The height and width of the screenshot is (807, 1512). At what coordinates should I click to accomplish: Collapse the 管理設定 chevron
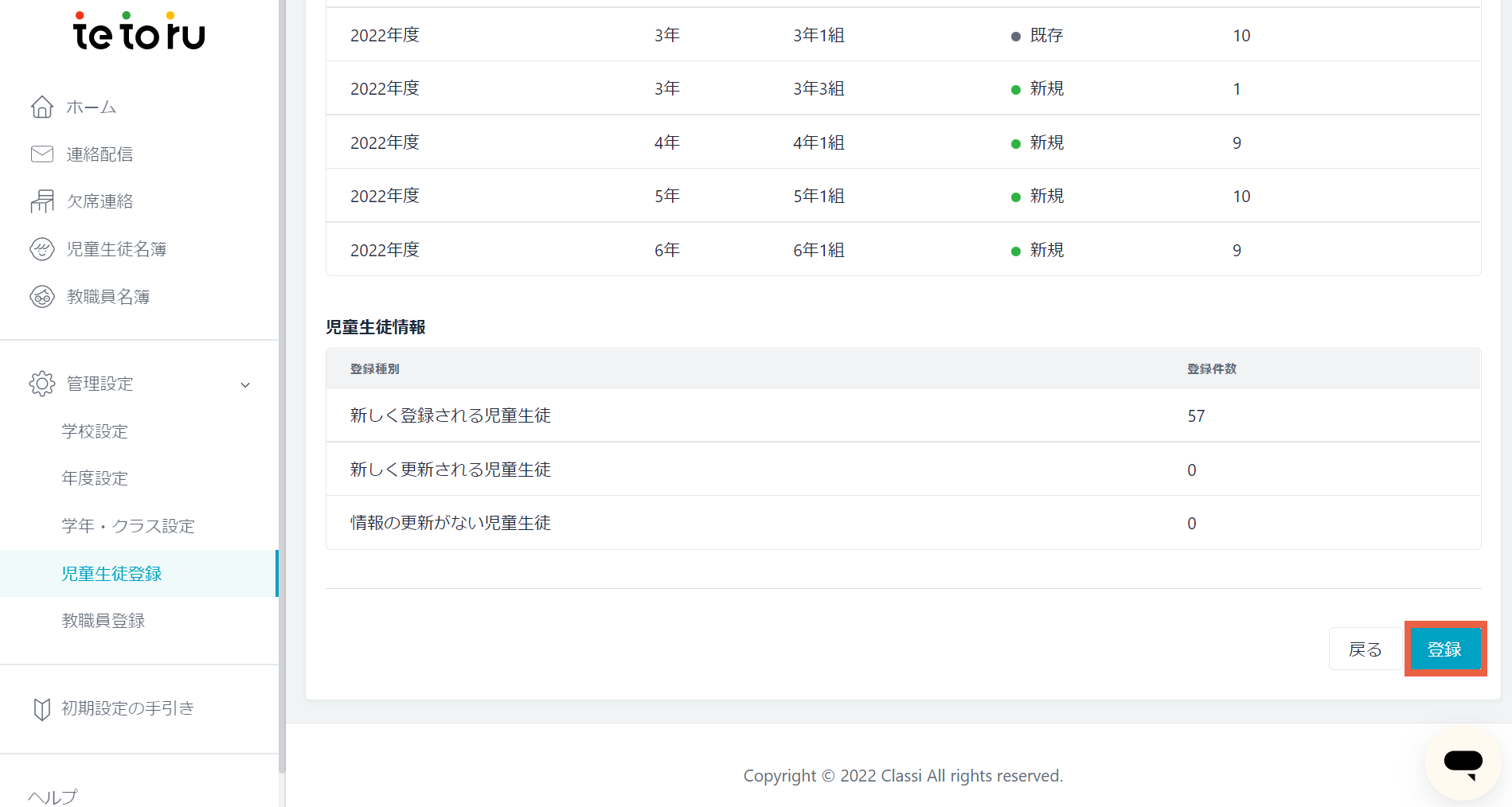coord(245,385)
